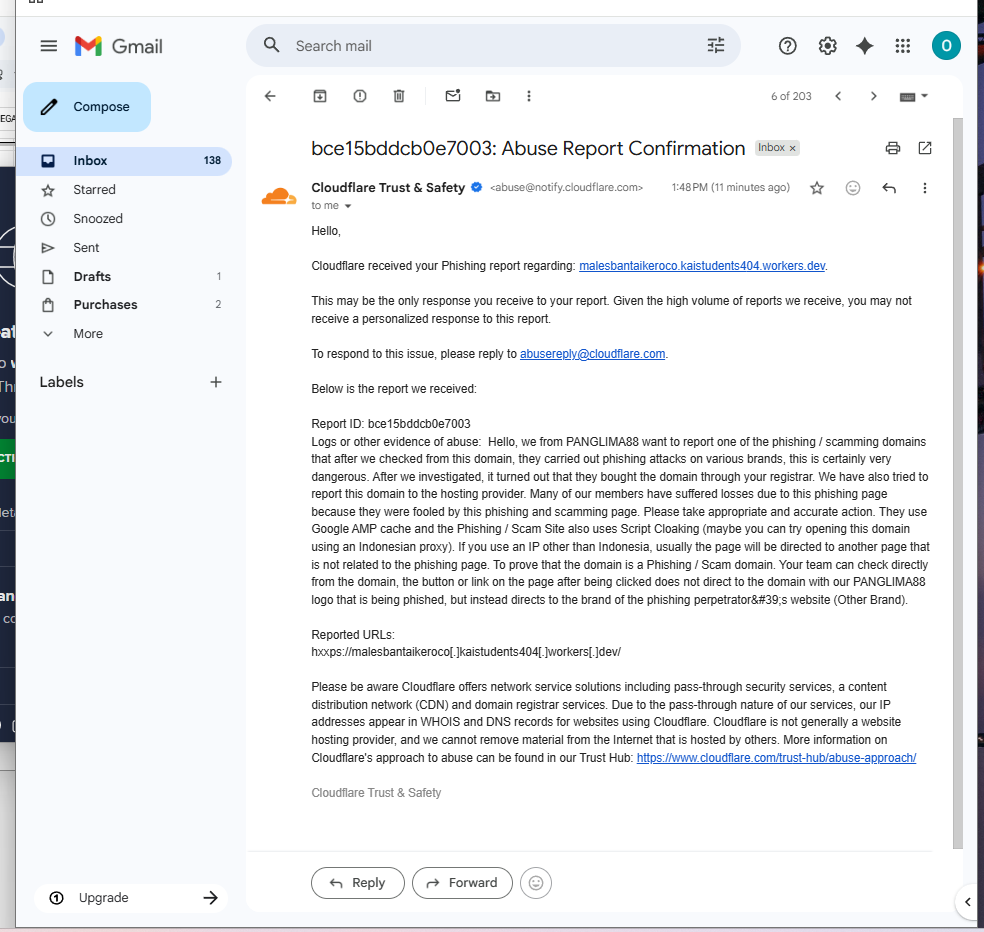The height and width of the screenshot is (932, 984).
Task: Go to newer email arrow
Action: coord(838,96)
